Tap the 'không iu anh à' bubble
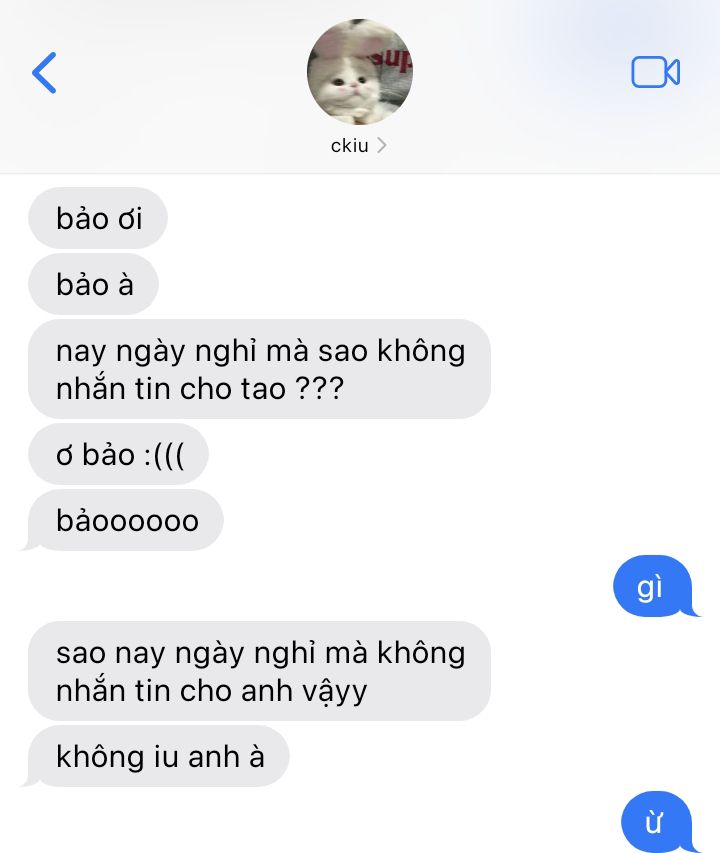 tap(158, 756)
